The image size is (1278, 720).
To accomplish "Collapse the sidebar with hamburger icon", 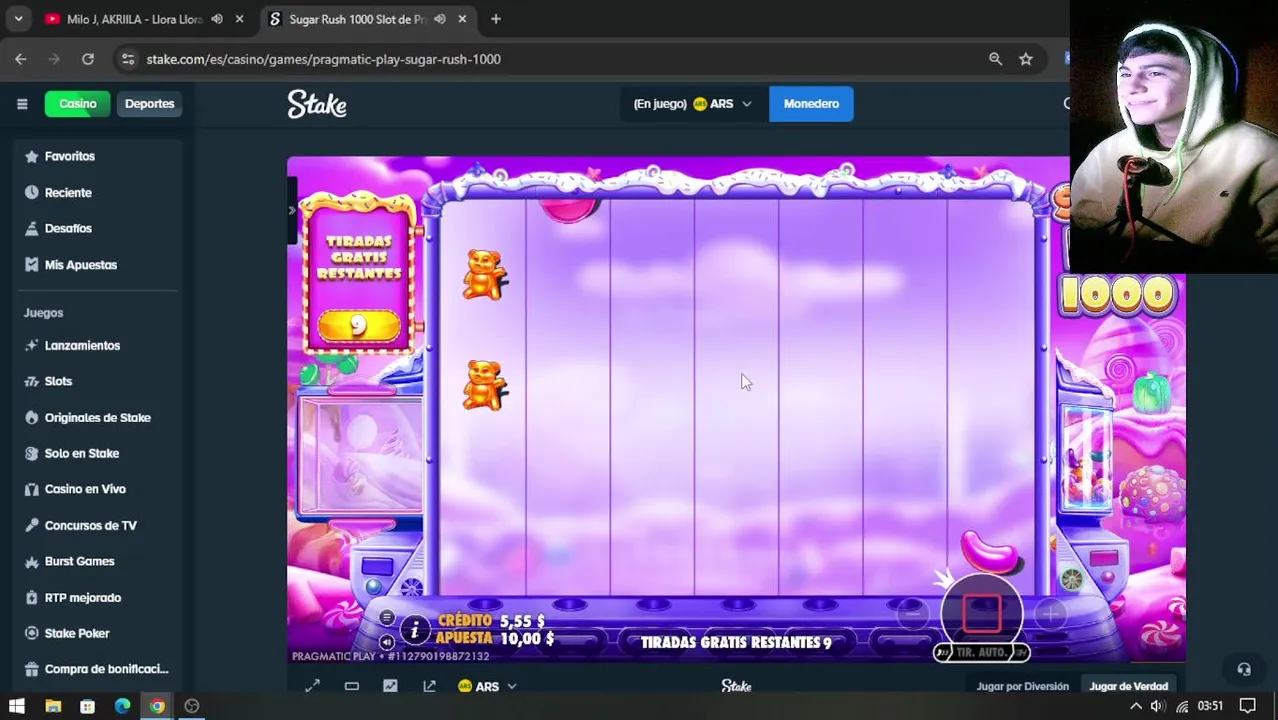I will tap(22, 104).
